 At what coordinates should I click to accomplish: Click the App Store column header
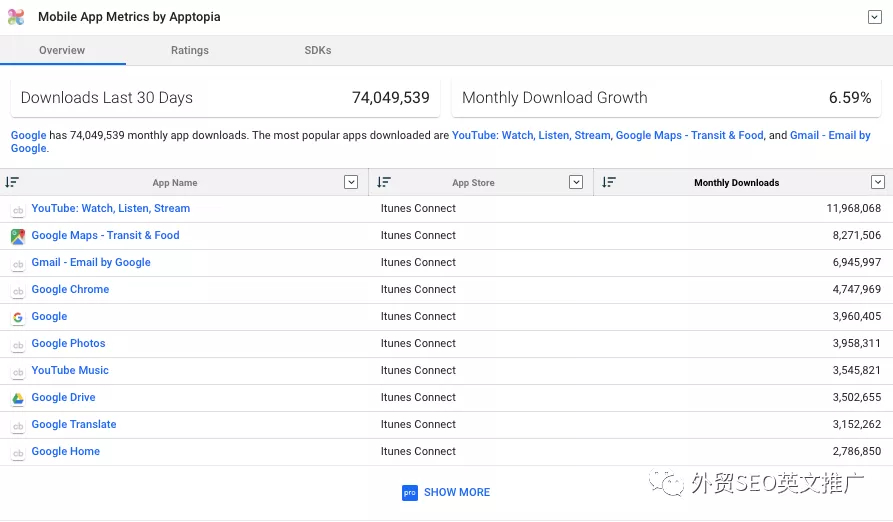pos(473,183)
